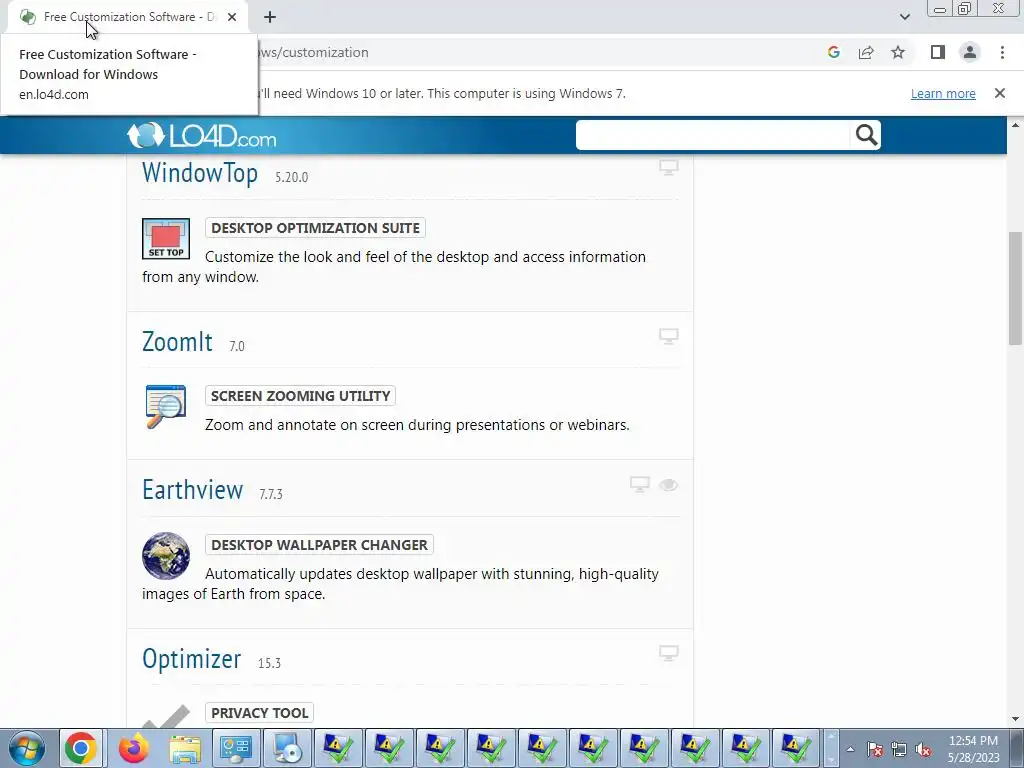Image resolution: width=1024 pixels, height=768 pixels.
Task: Click the scrollbar down arrow
Action: pos(1016,719)
